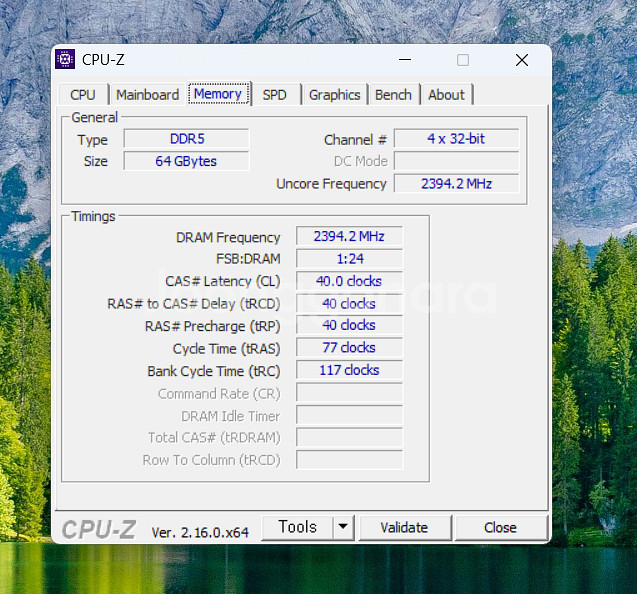
Task: Close the CPU-Z window with the X
Action: coord(521,60)
